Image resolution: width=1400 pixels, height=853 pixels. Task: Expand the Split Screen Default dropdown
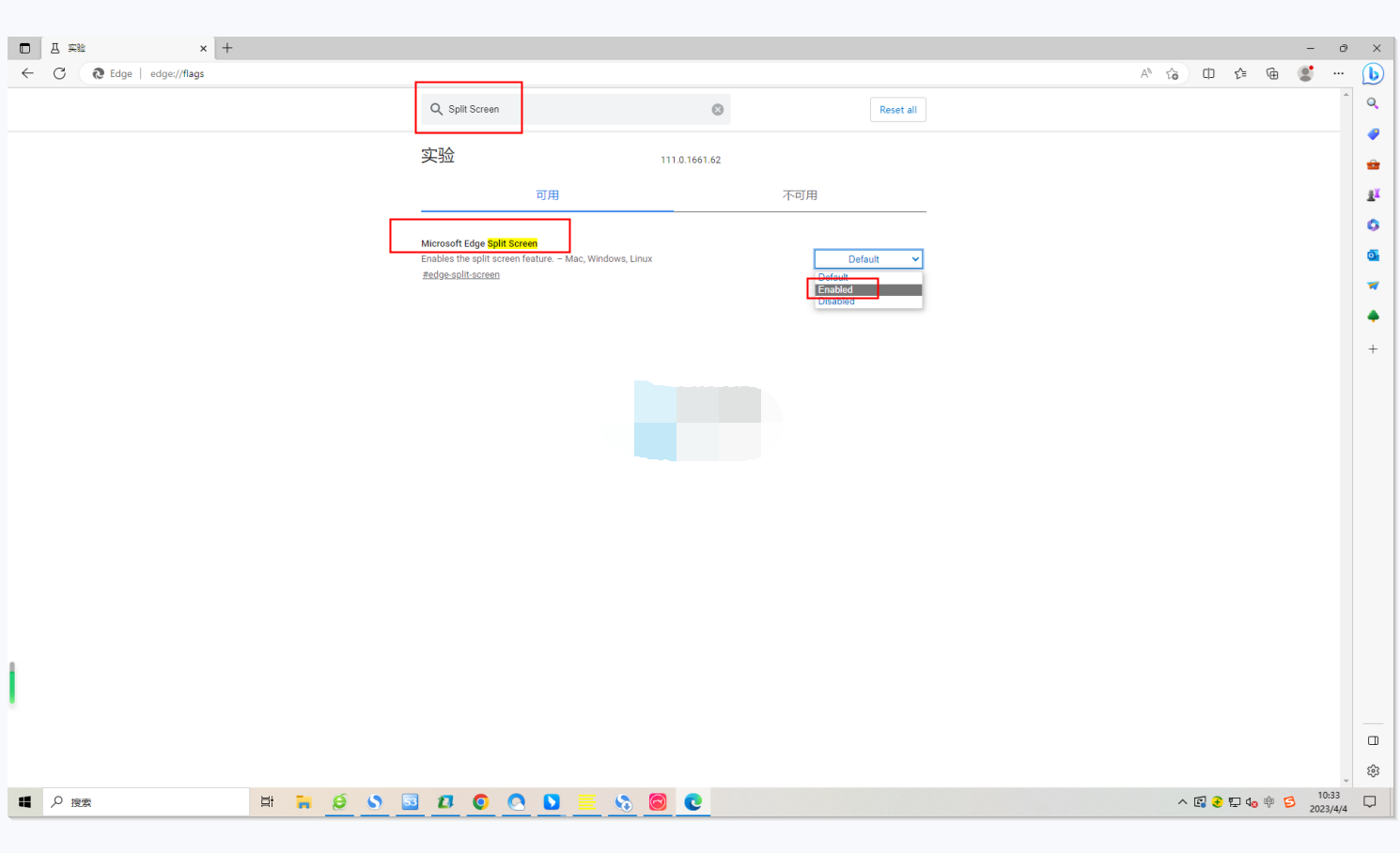coord(868,259)
